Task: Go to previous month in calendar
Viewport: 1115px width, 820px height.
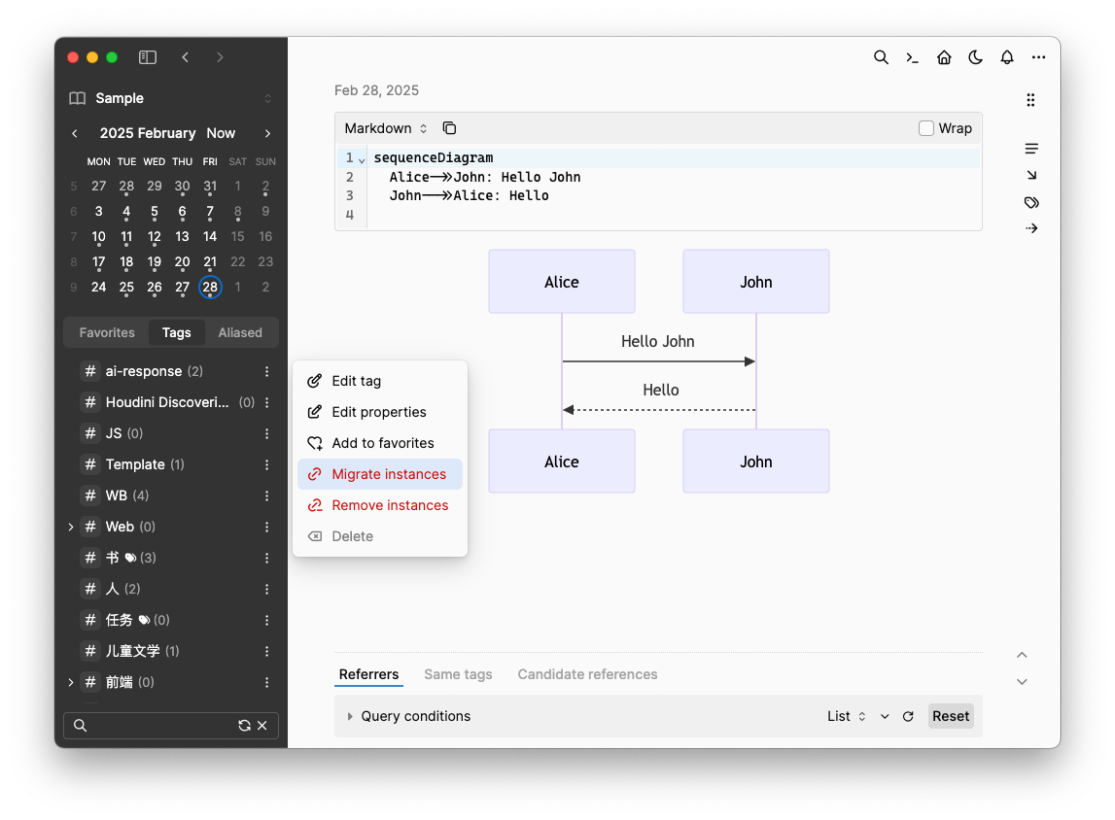Action: [75, 133]
